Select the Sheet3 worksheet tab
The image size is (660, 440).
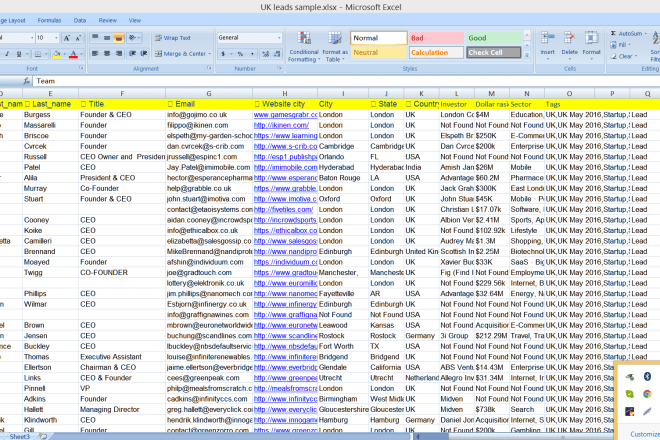click(x=19, y=436)
